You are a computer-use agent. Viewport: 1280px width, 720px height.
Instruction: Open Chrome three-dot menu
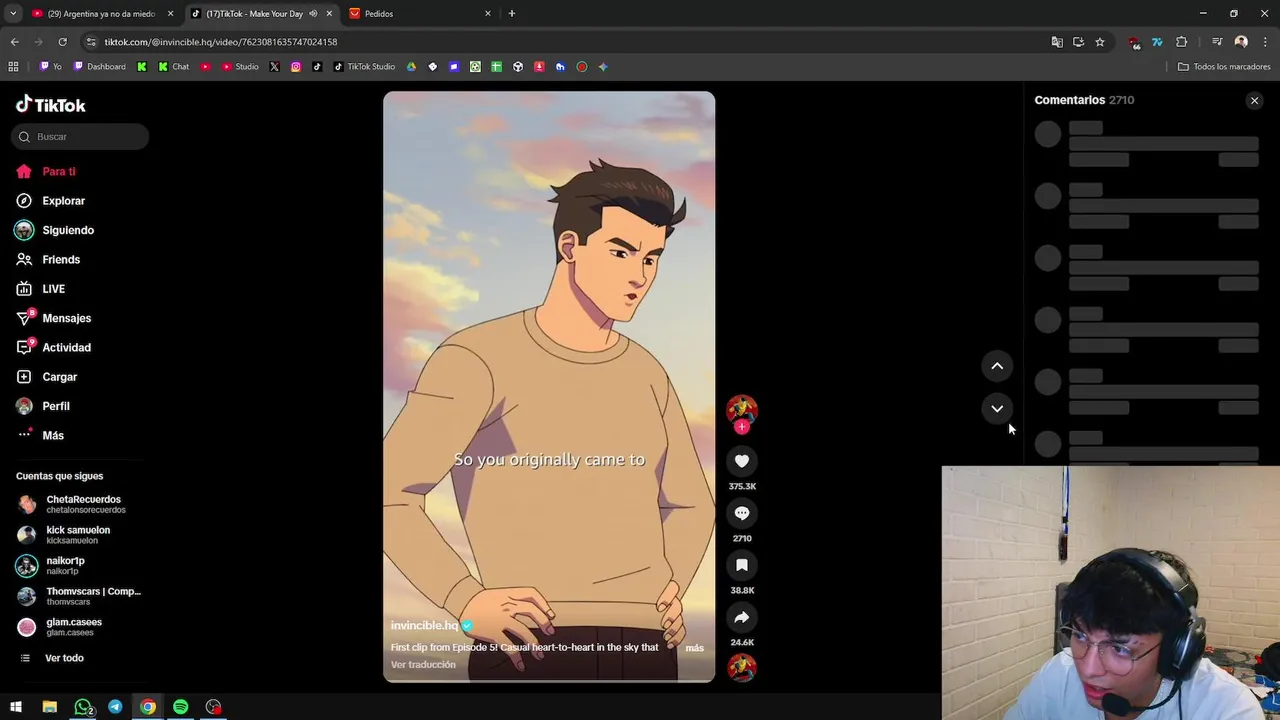1265,42
